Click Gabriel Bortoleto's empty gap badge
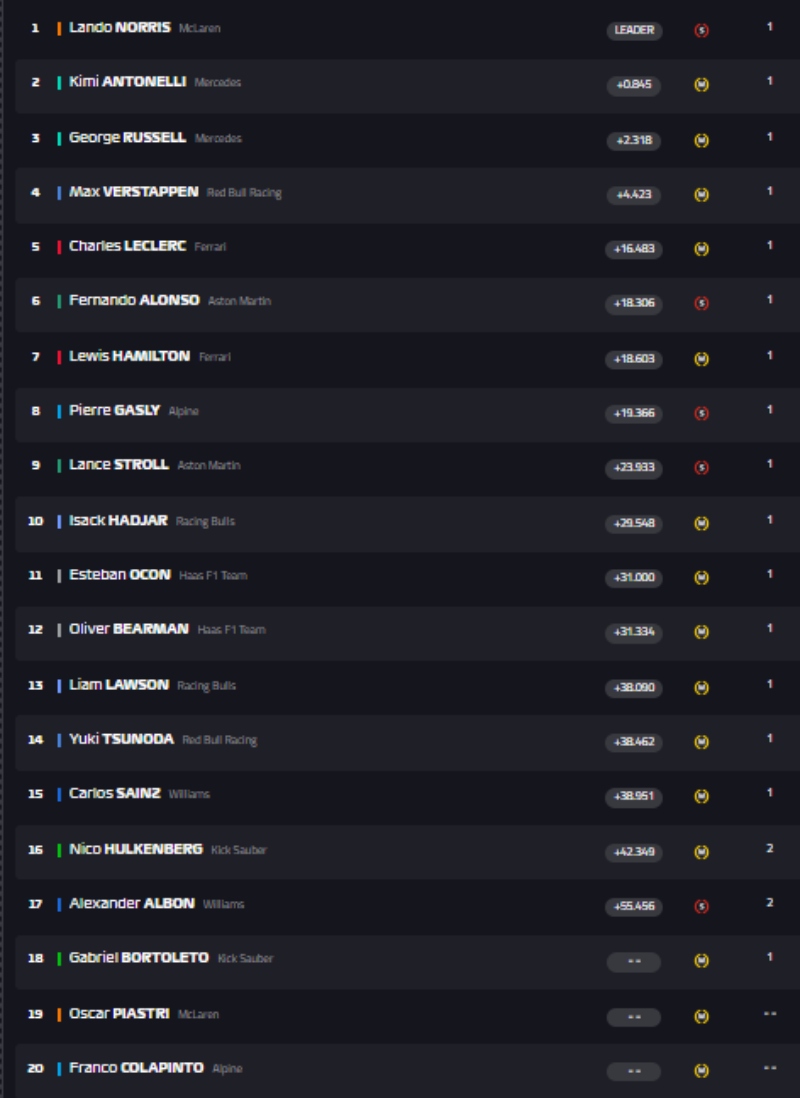800x1098 pixels. (x=634, y=961)
